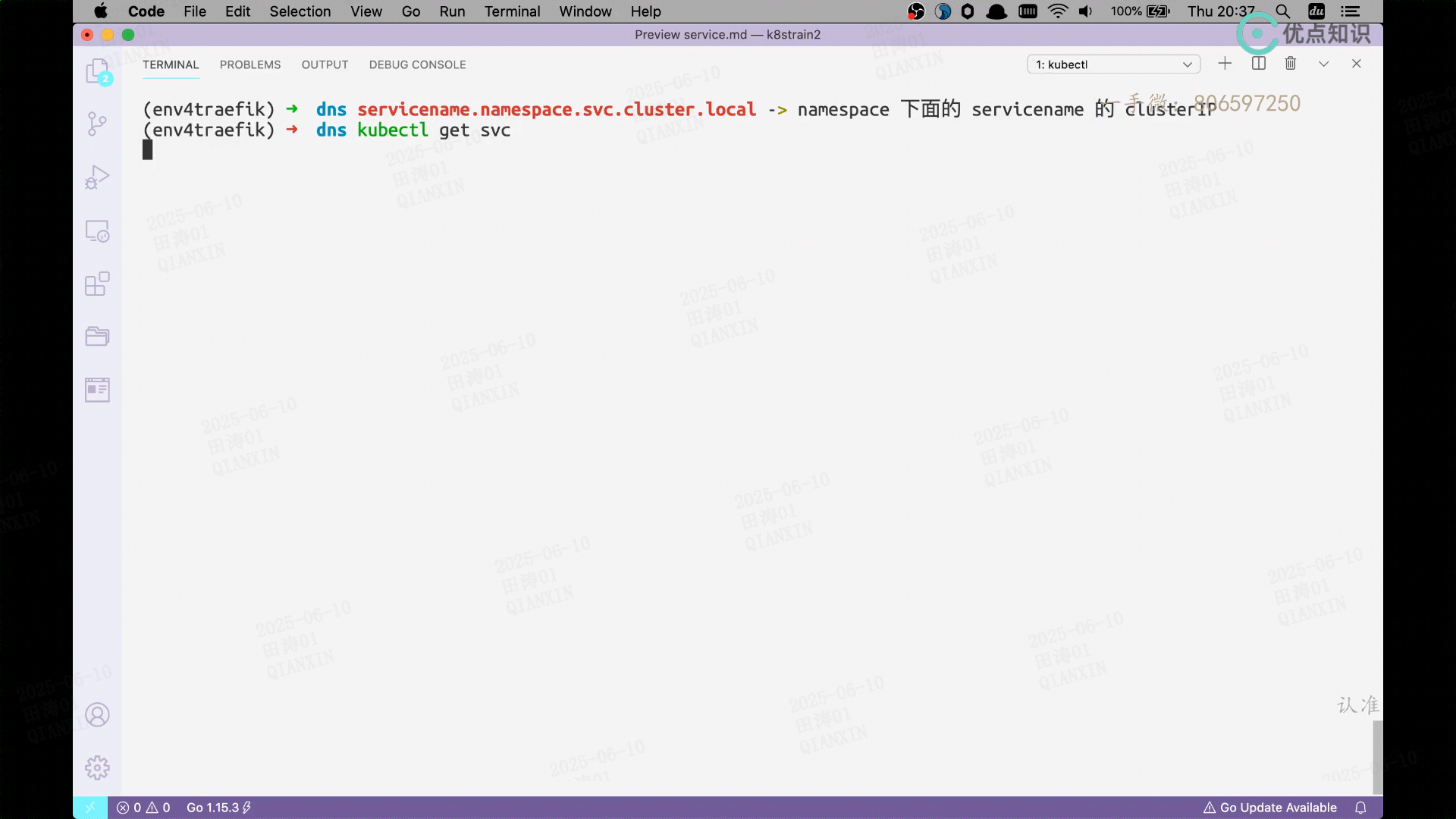Split the terminal panel

coord(1259,64)
